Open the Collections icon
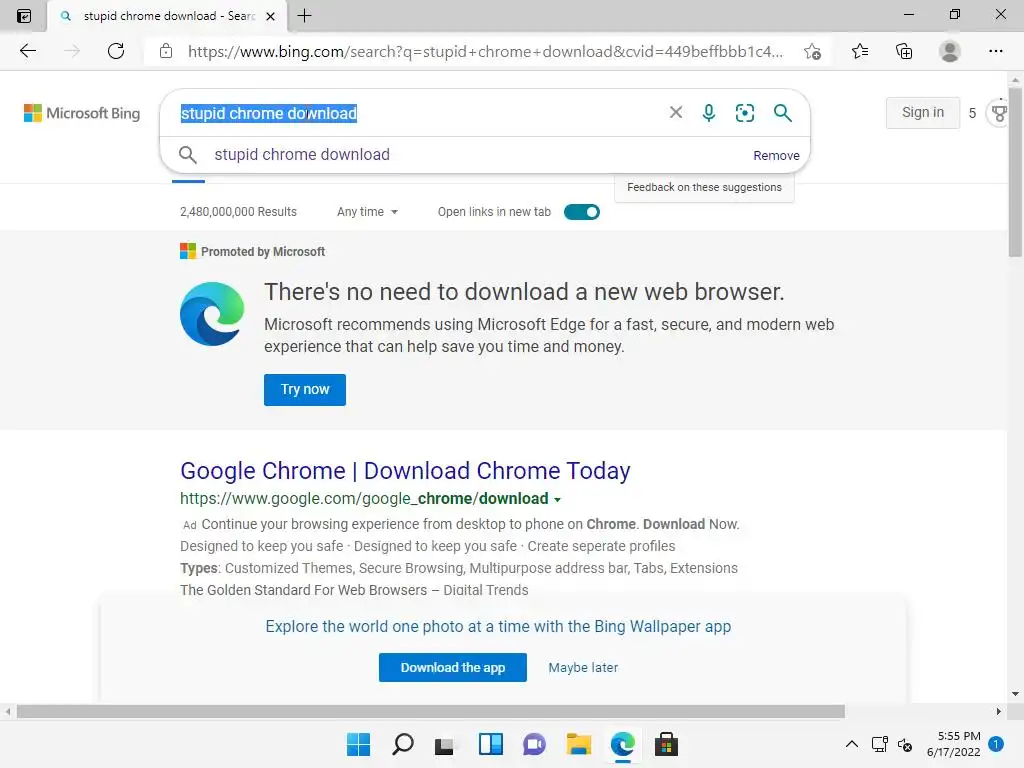Viewport: 1024px width, 768px height. coord(904,51)
